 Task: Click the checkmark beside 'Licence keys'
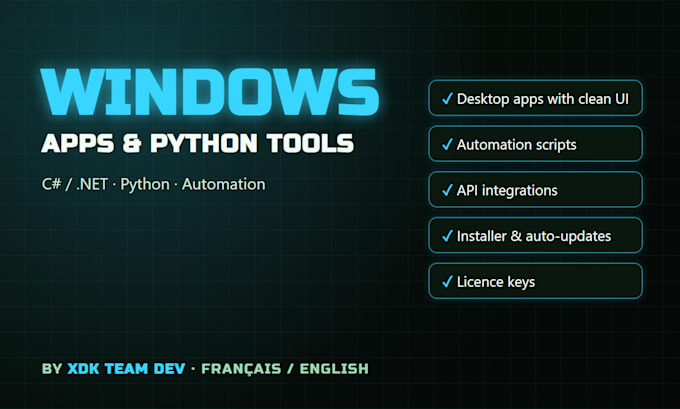click(x=447, y=282)
